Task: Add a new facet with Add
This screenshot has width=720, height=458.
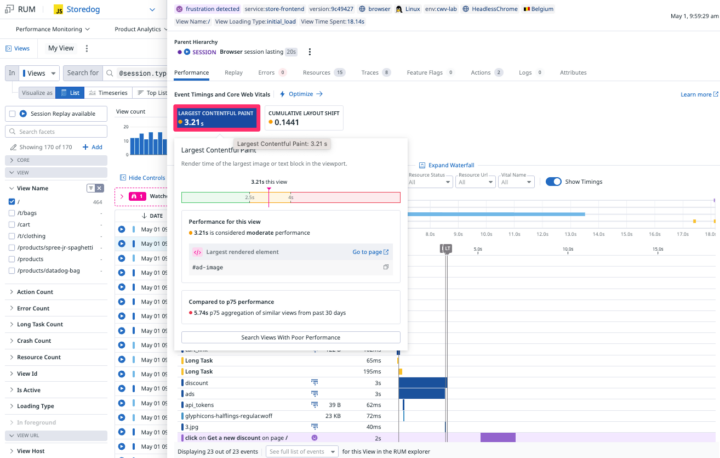Action: click(x=92, y=147)
